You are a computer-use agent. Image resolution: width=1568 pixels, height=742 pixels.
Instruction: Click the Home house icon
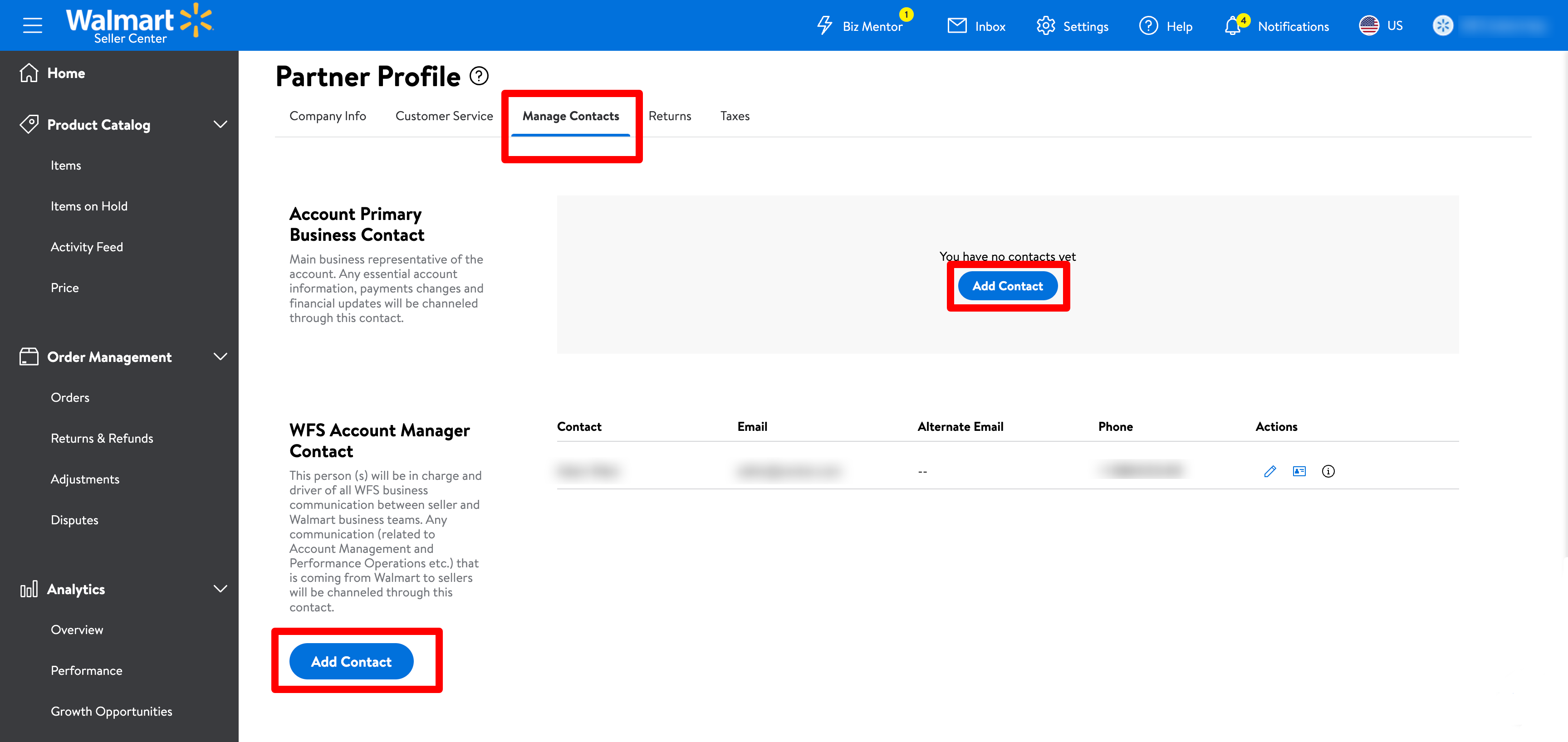click(29, 73)
